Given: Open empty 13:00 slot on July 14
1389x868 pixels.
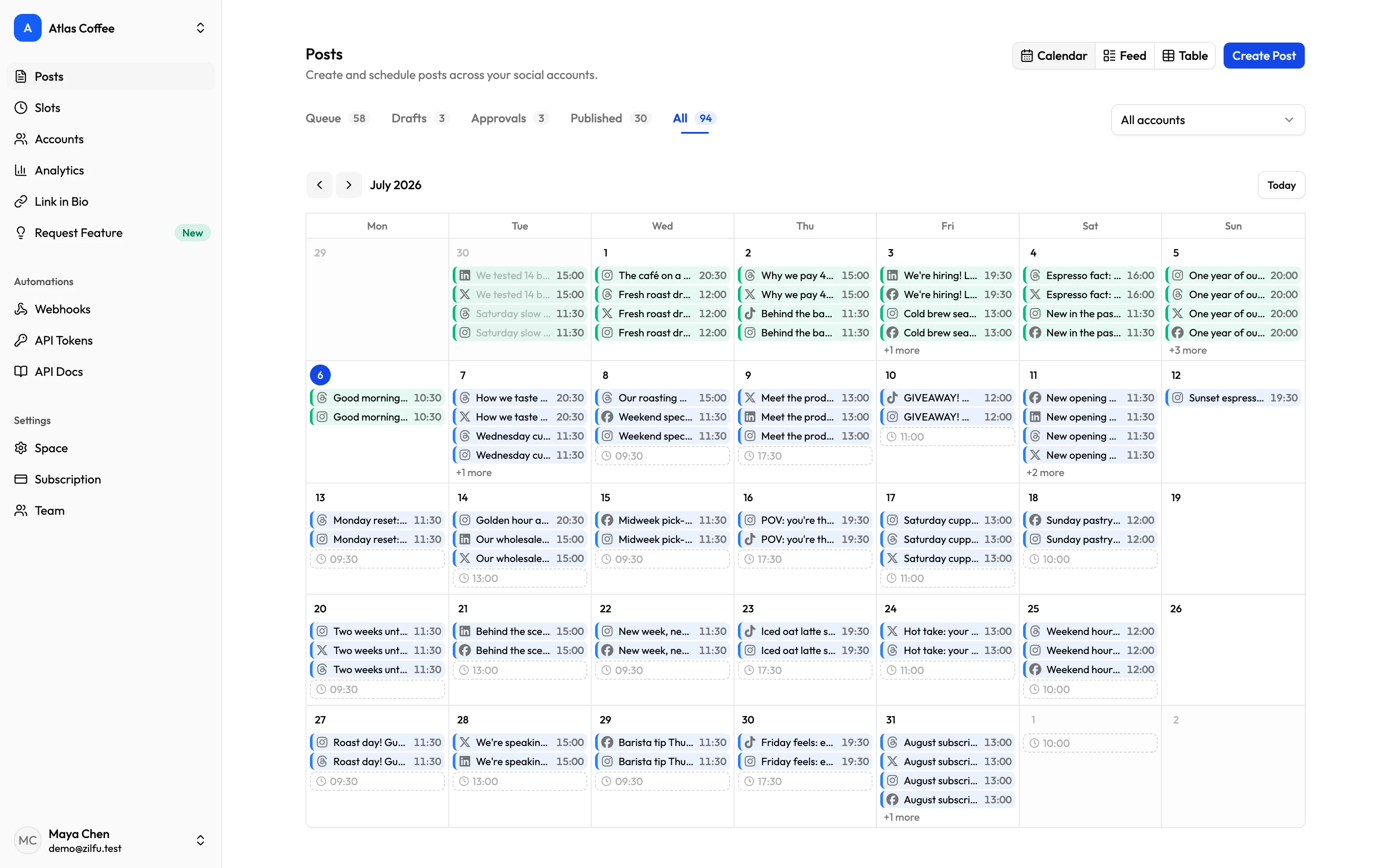Looking at the screenshot, I should point(520,578).
